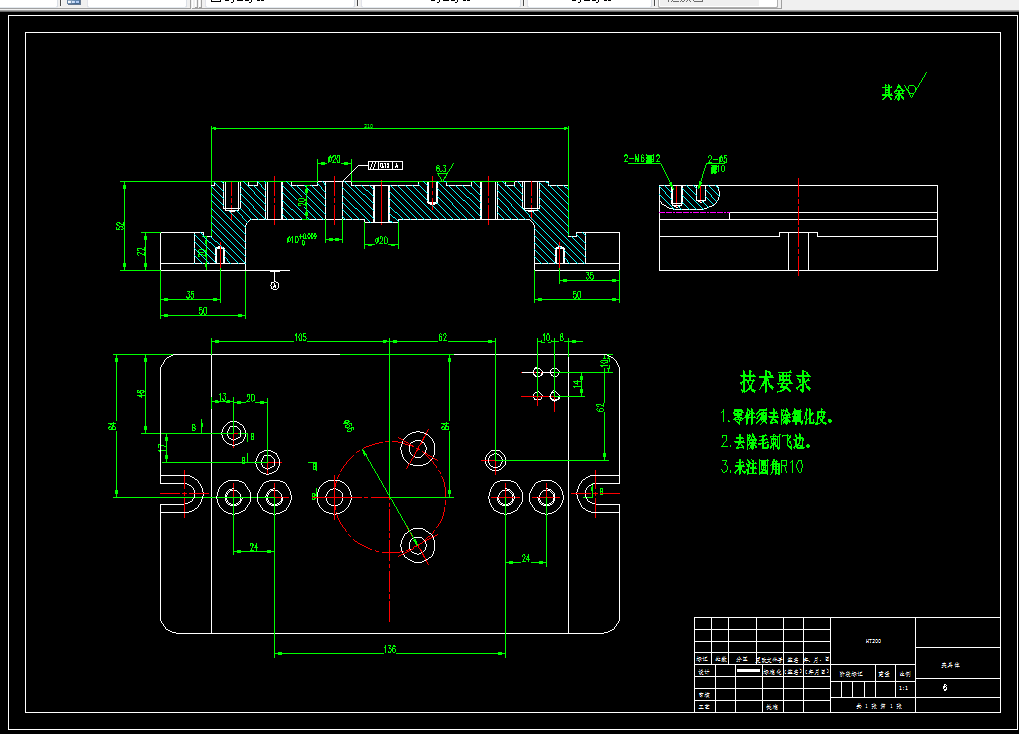Select the 2-ø5 hole annotation
The height and width of the screenshot is (734, 1019).
(x=717, y=164)
